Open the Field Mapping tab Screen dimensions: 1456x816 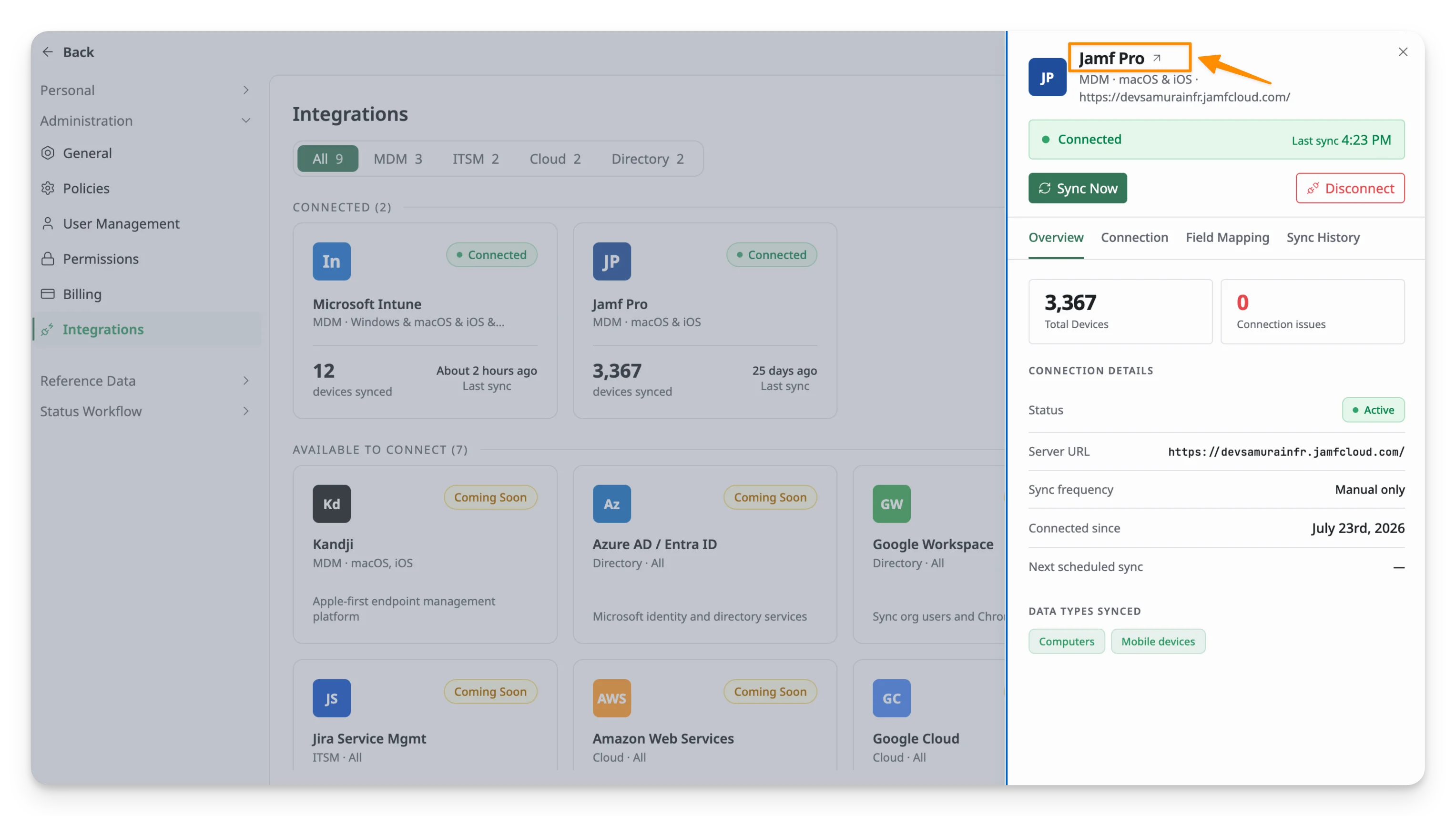[x=1227, y=237]
